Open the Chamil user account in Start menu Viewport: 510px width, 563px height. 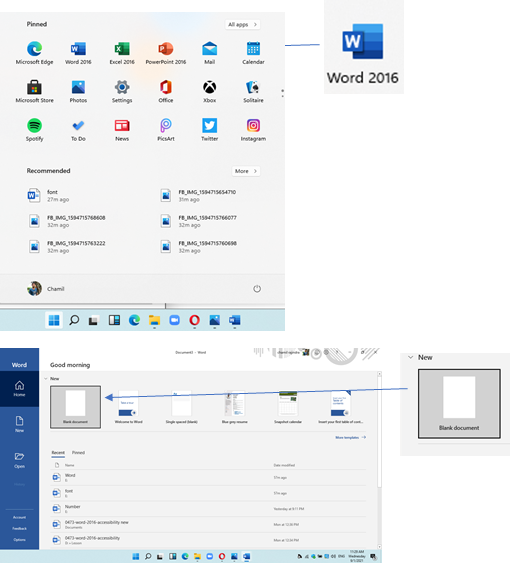coord(45,289)
